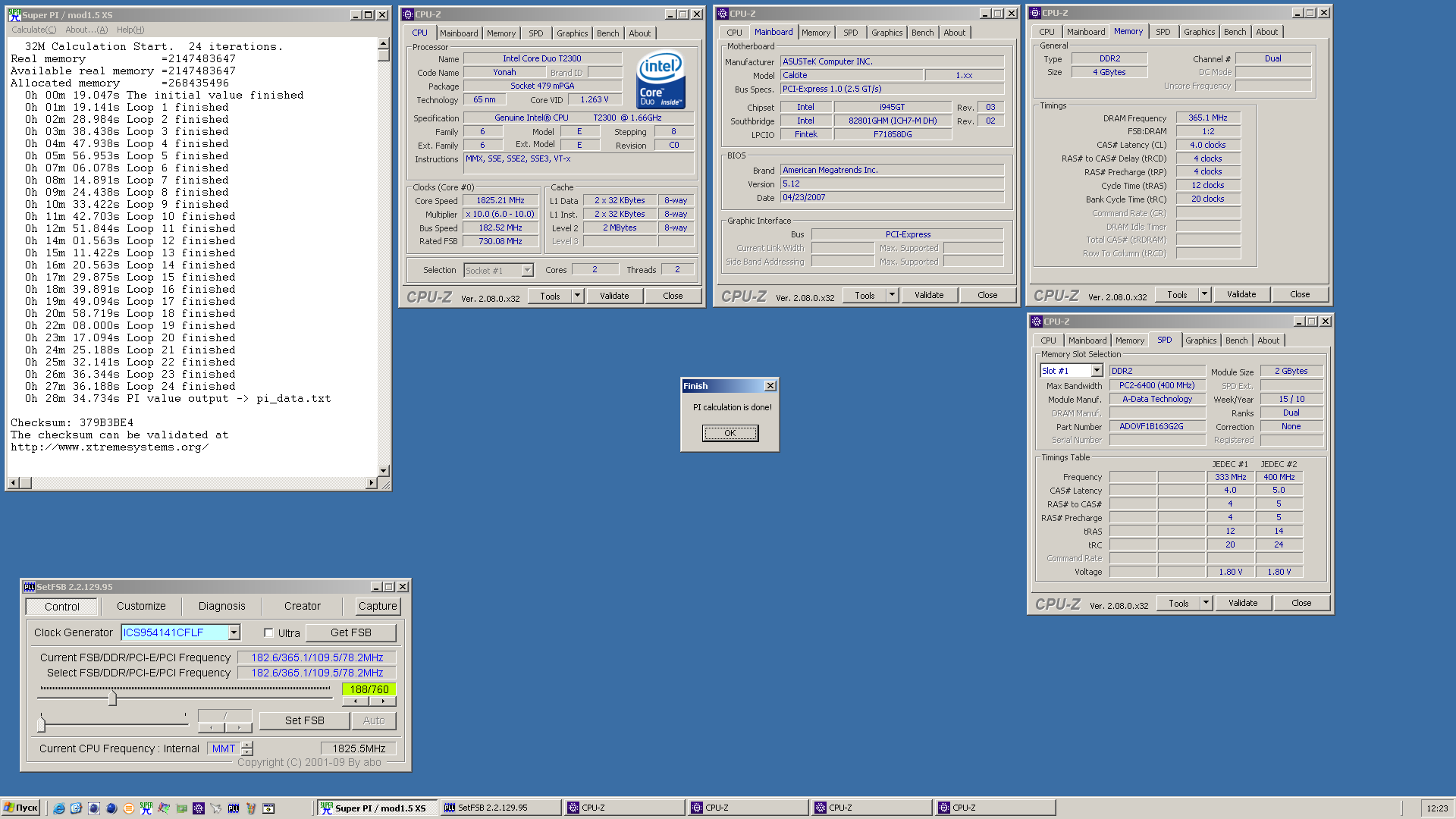The image size is (1456, 819).
Task: Open Graphics tab in CPU-Z Mainboard window
Action: pos(886,33)
